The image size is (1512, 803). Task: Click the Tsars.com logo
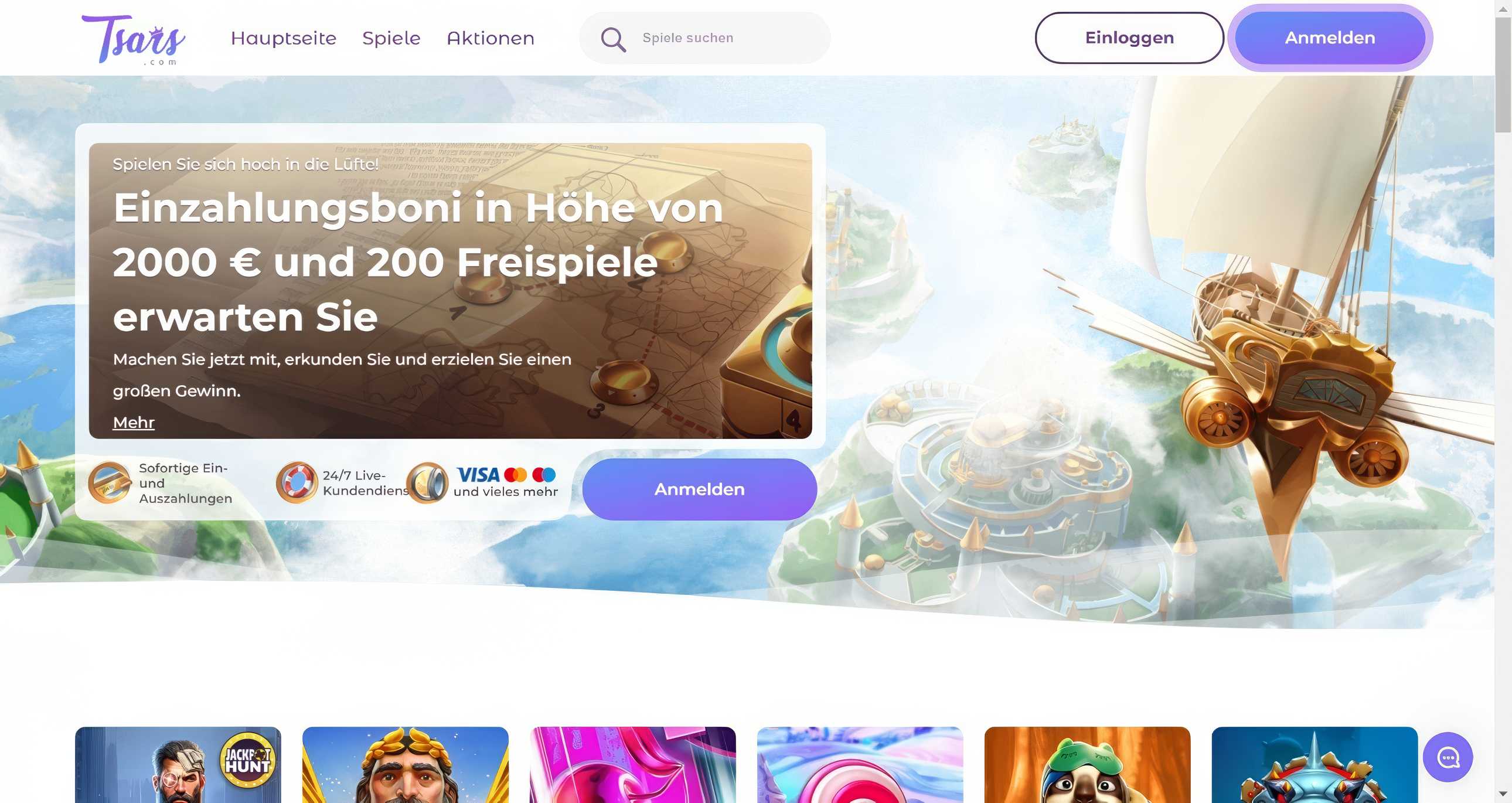tap(134, 39)
